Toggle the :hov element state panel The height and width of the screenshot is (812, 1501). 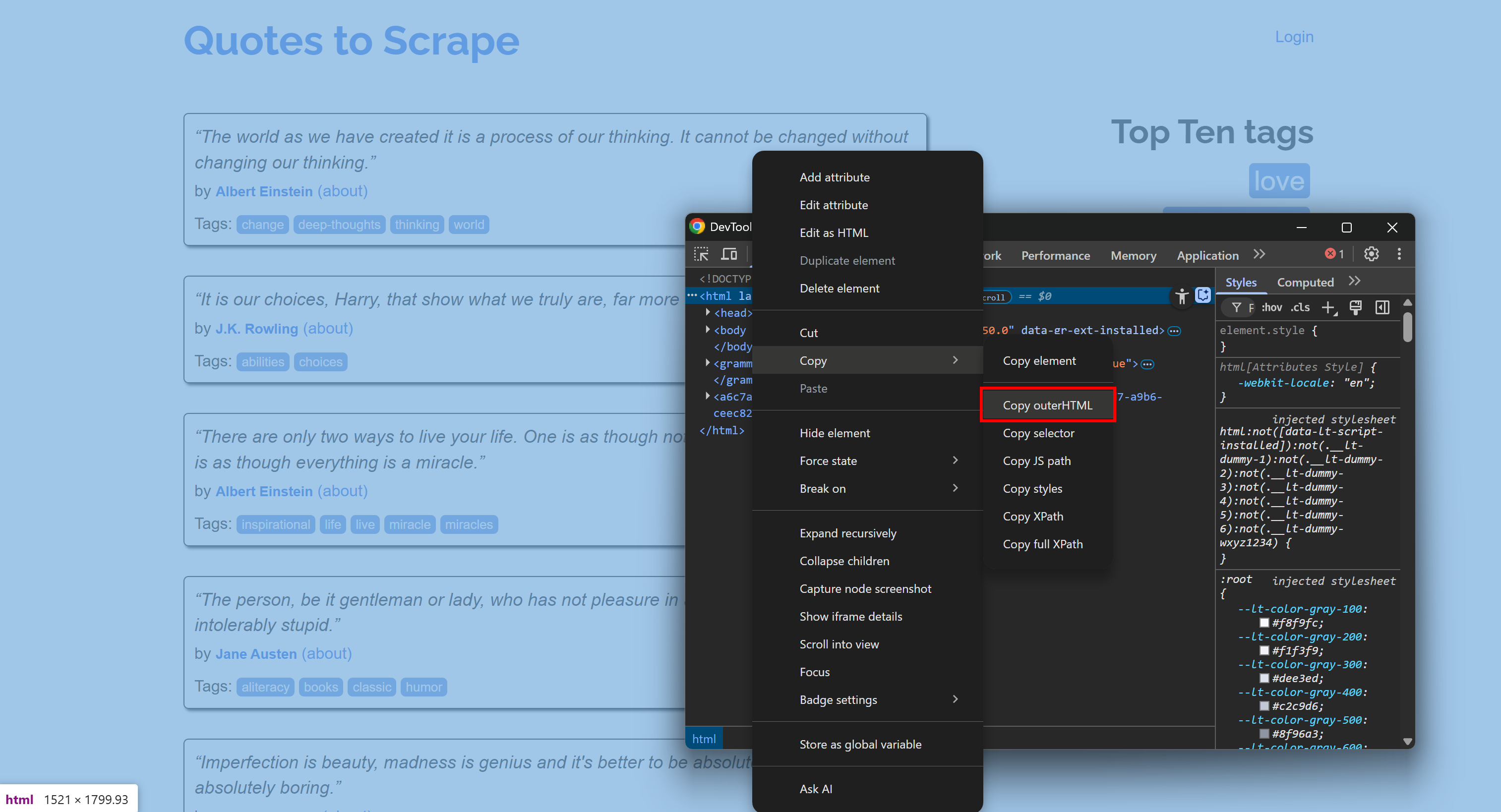1271,307
